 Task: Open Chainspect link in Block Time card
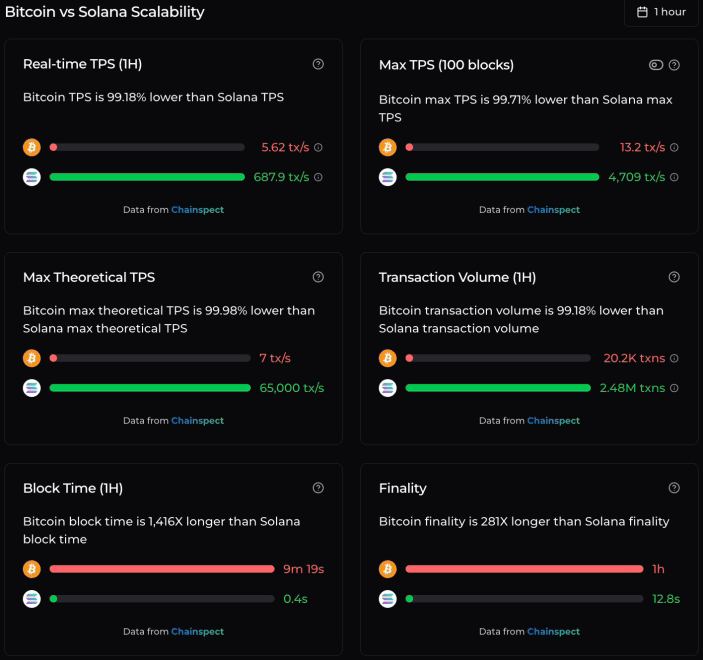(197, 632)
